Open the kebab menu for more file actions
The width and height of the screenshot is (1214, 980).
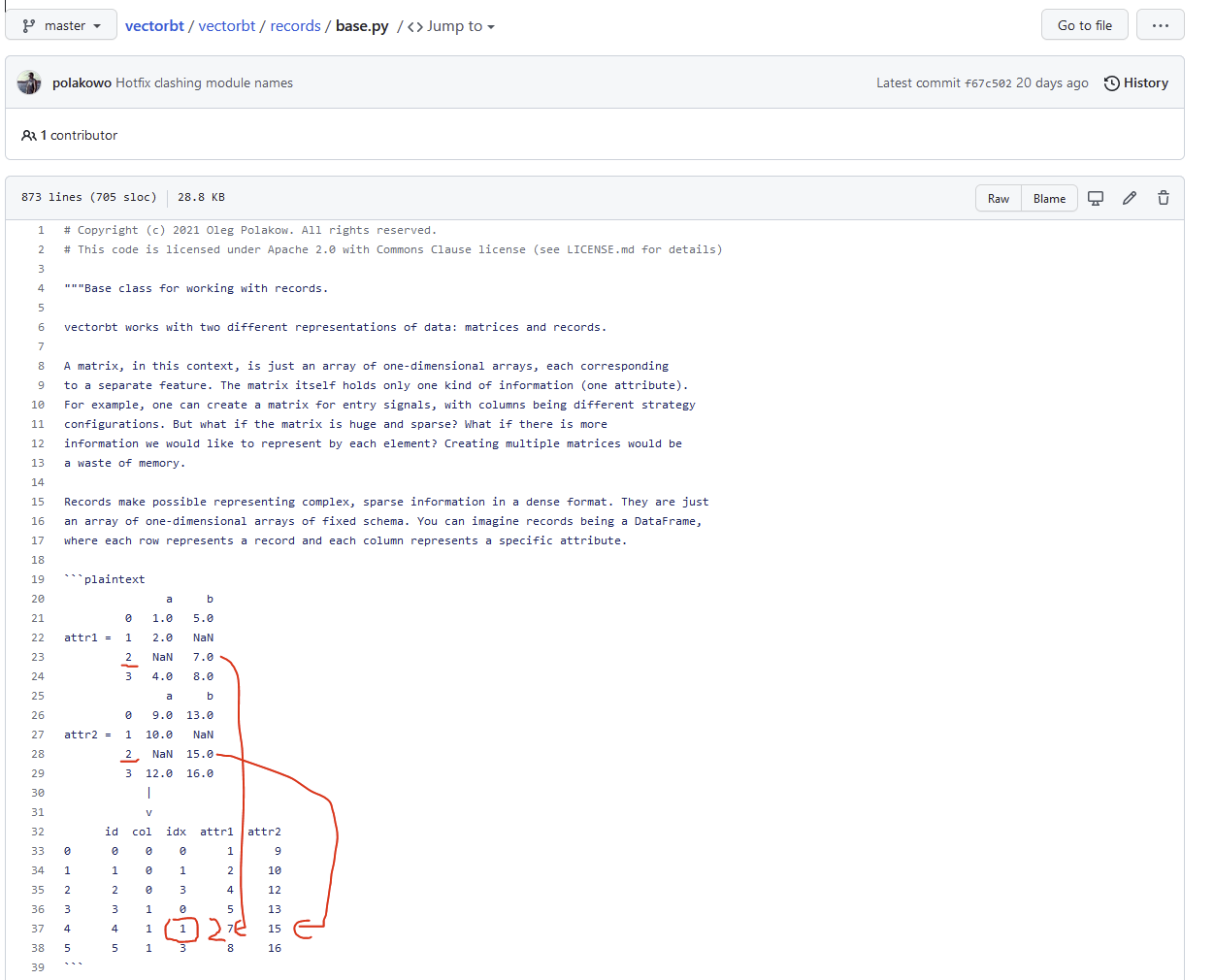coord(1161,24)
